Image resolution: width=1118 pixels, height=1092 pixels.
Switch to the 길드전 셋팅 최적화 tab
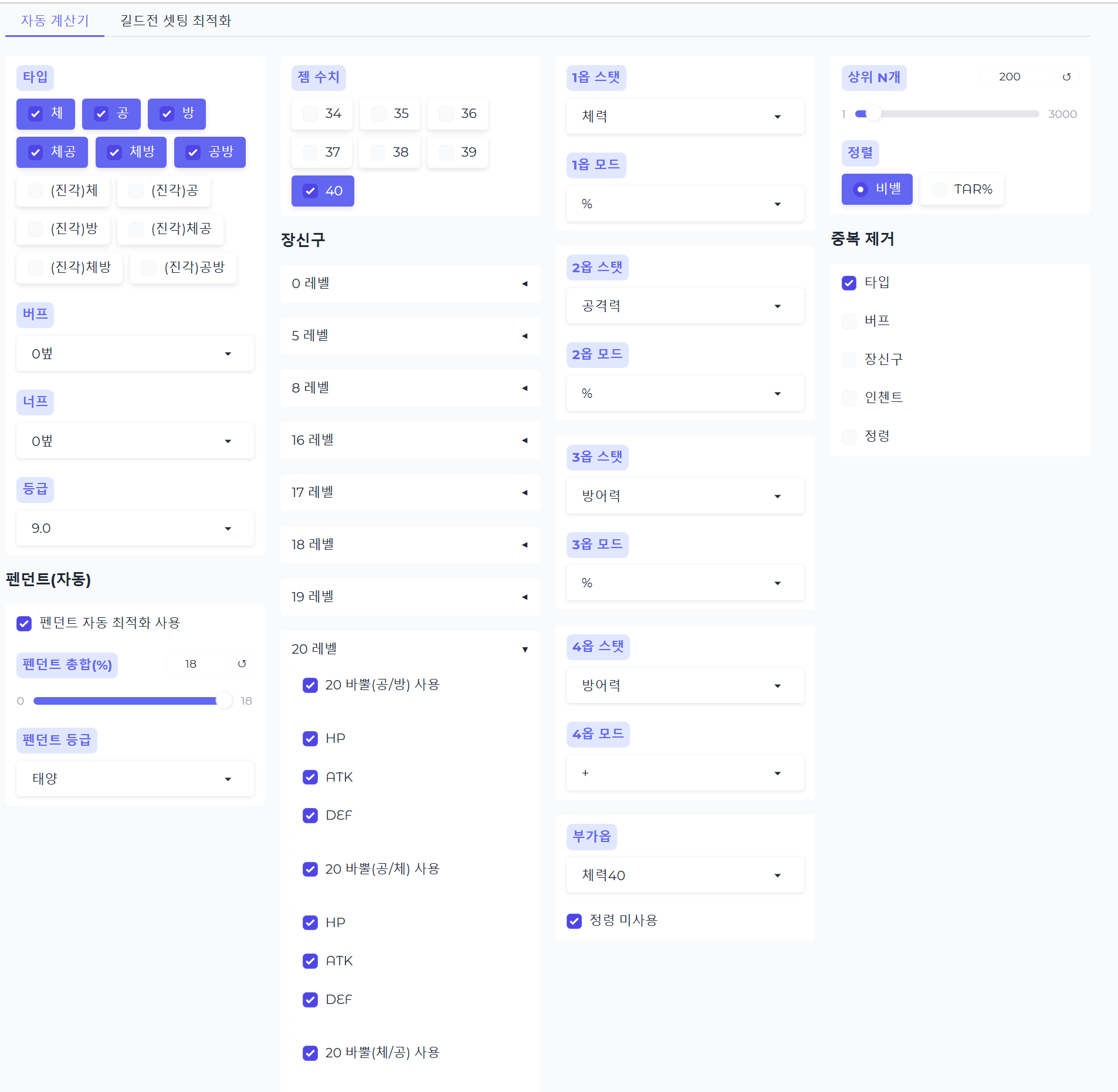175,21
